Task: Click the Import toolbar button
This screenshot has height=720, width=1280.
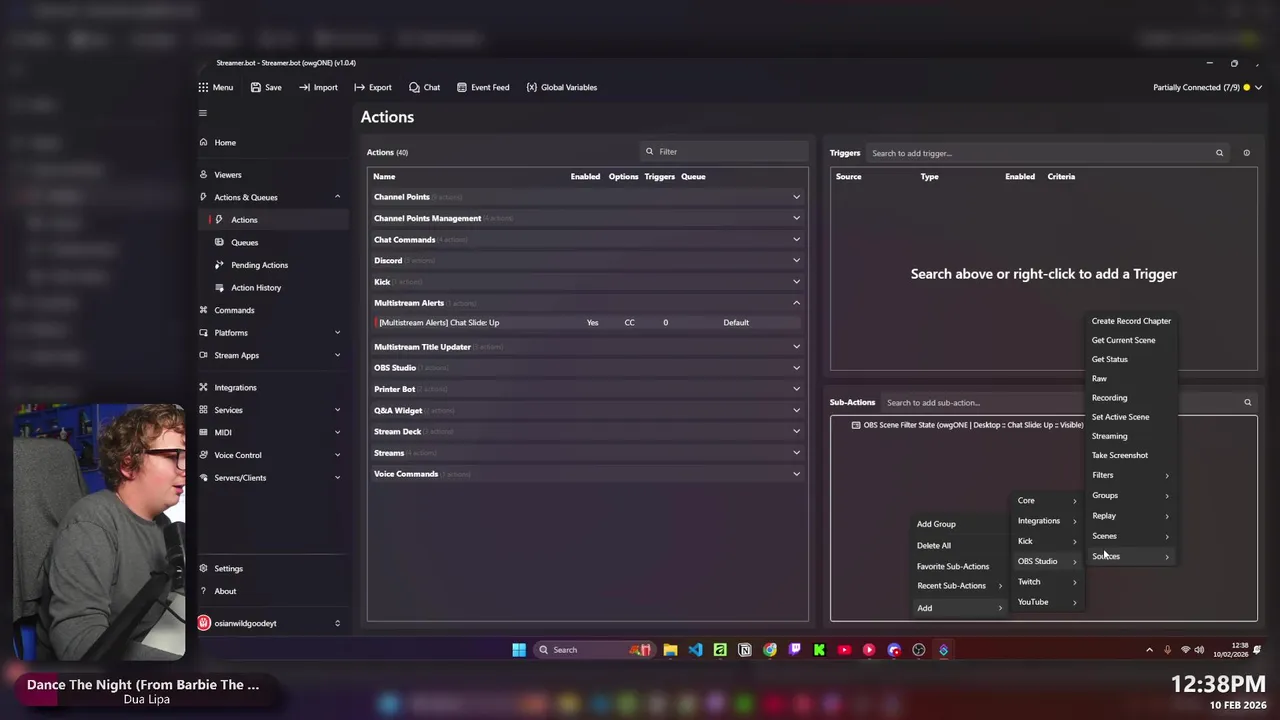Action: click(318, 87)
